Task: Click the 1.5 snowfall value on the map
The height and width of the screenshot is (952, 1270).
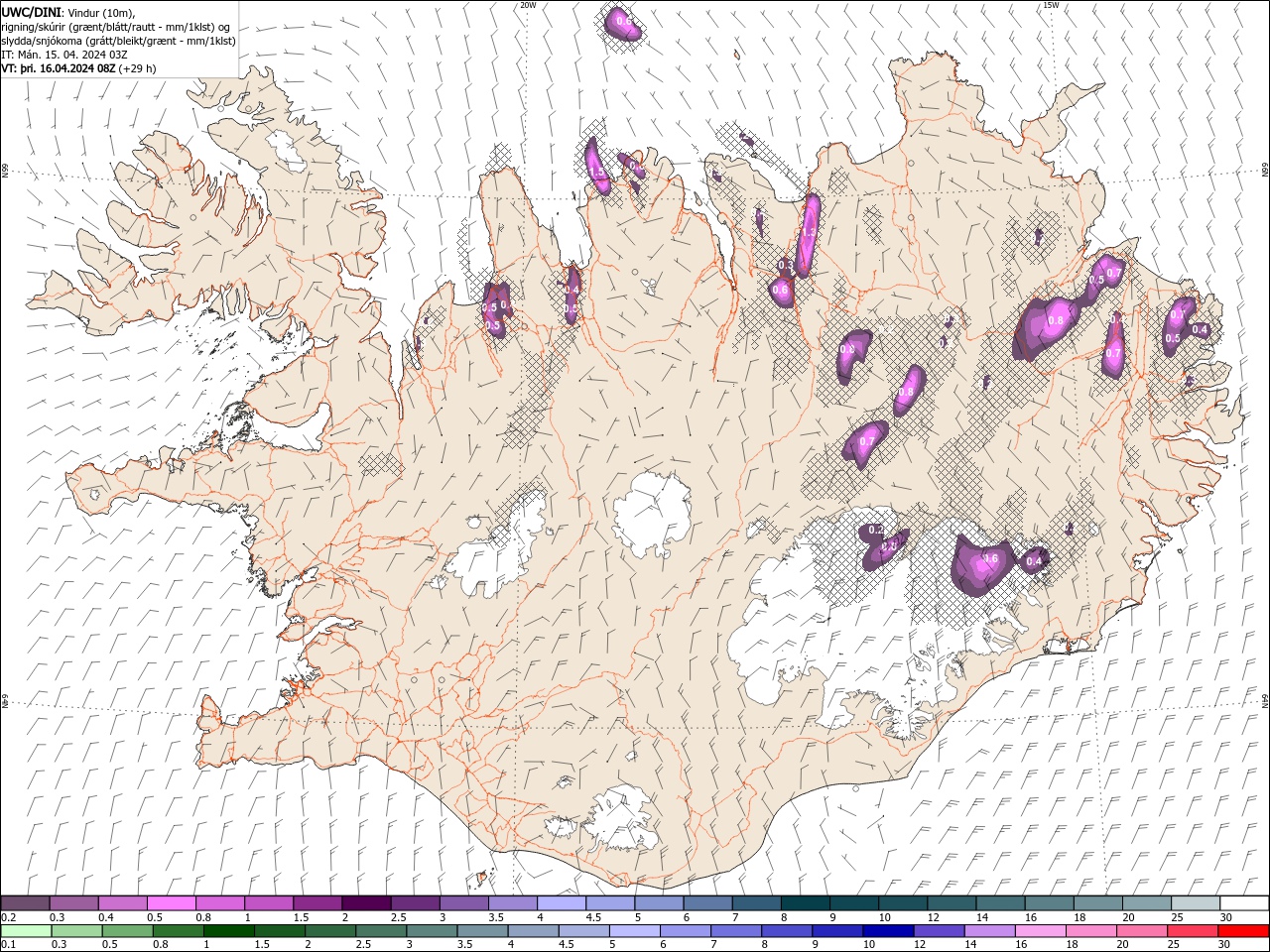Action: (x=597, y=173)
